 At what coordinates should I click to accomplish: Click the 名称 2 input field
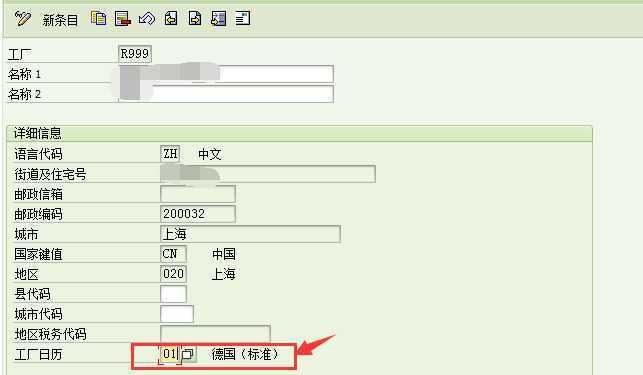226,94
